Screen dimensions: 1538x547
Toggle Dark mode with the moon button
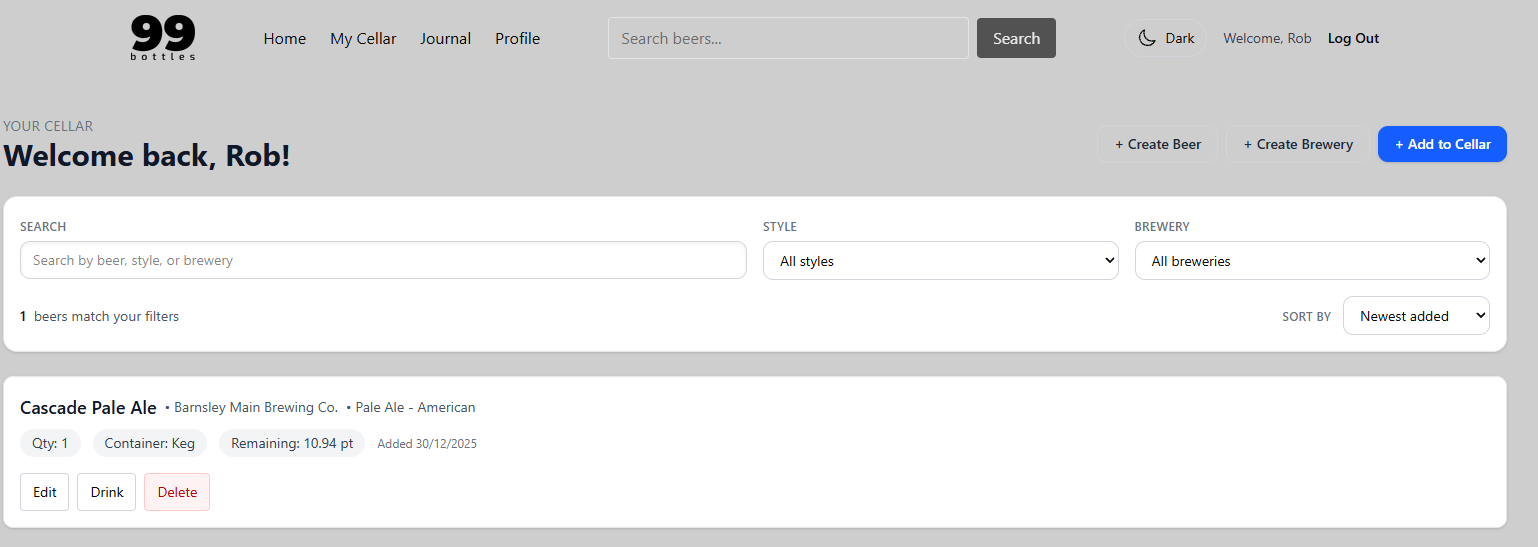tap(1166, 39)
